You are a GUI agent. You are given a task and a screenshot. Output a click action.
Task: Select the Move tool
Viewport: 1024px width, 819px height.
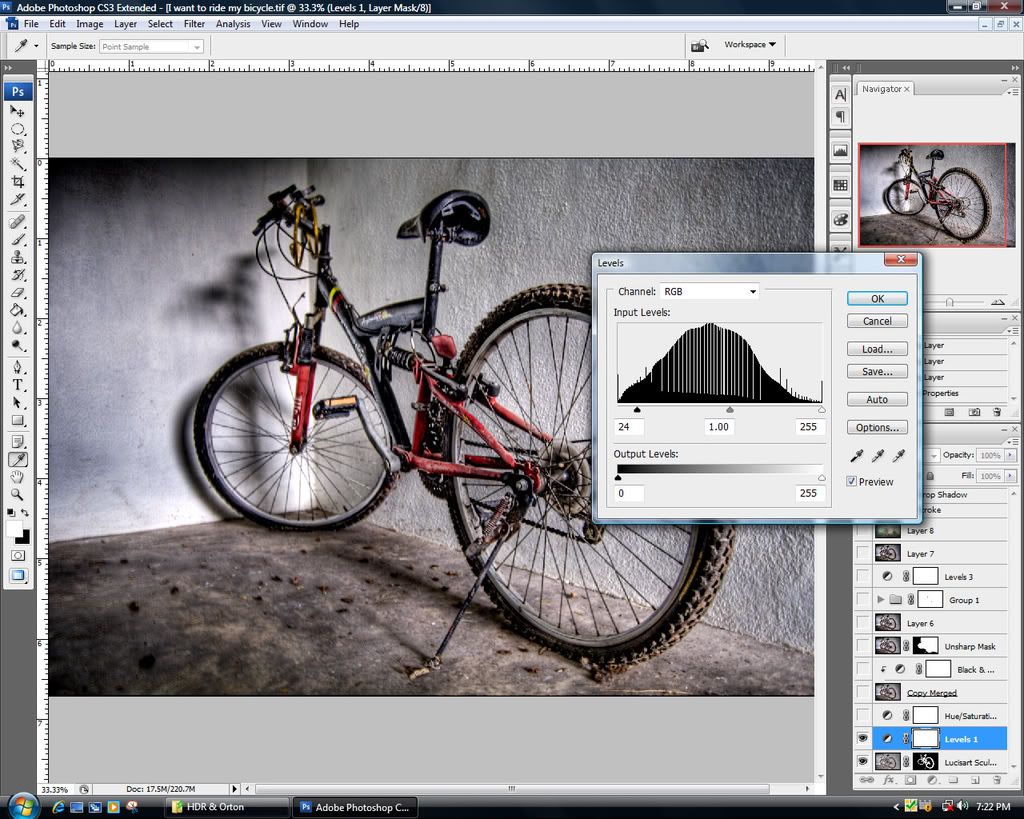[18, 111]
